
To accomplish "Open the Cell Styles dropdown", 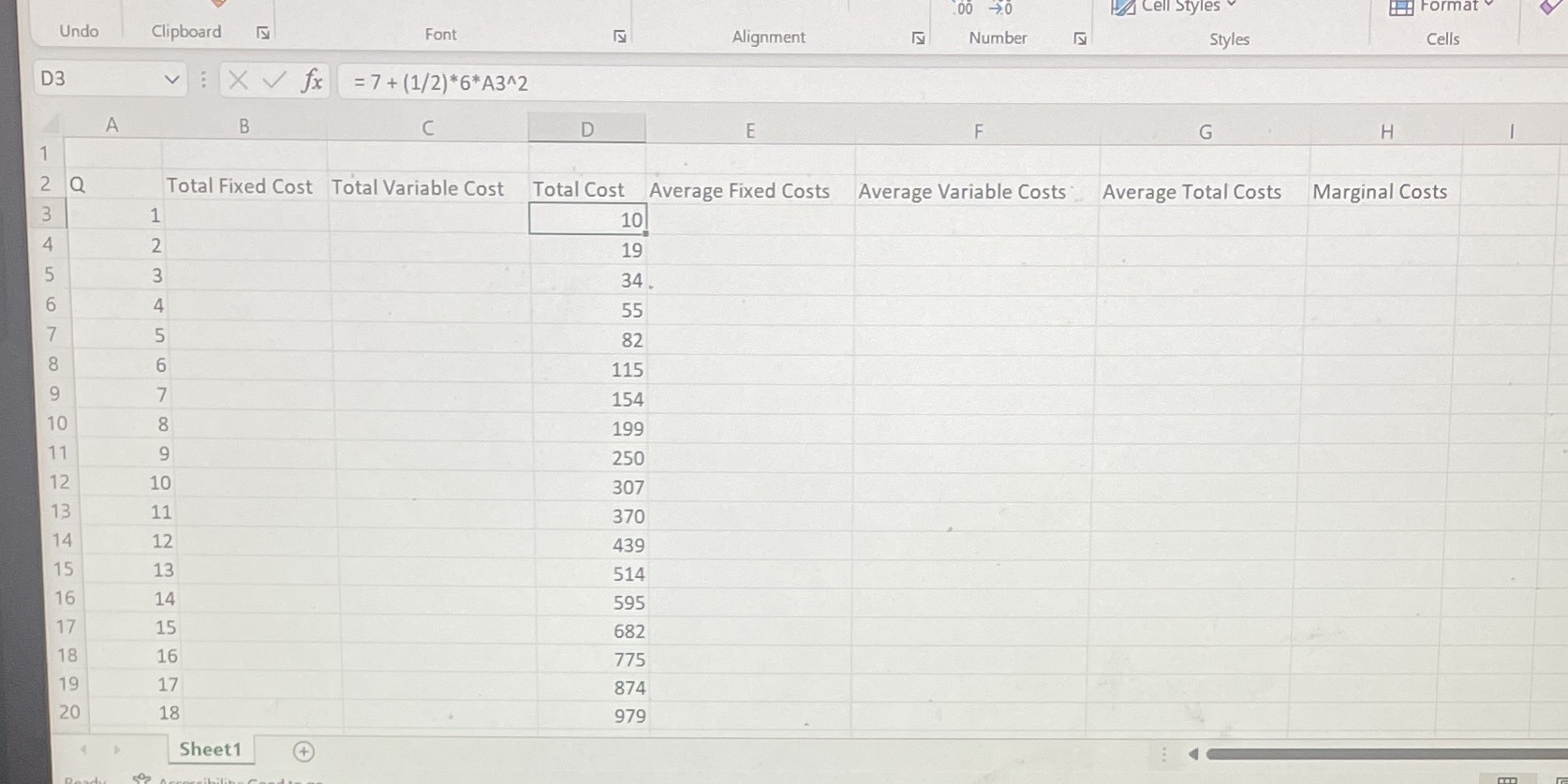I will 1175,7.
